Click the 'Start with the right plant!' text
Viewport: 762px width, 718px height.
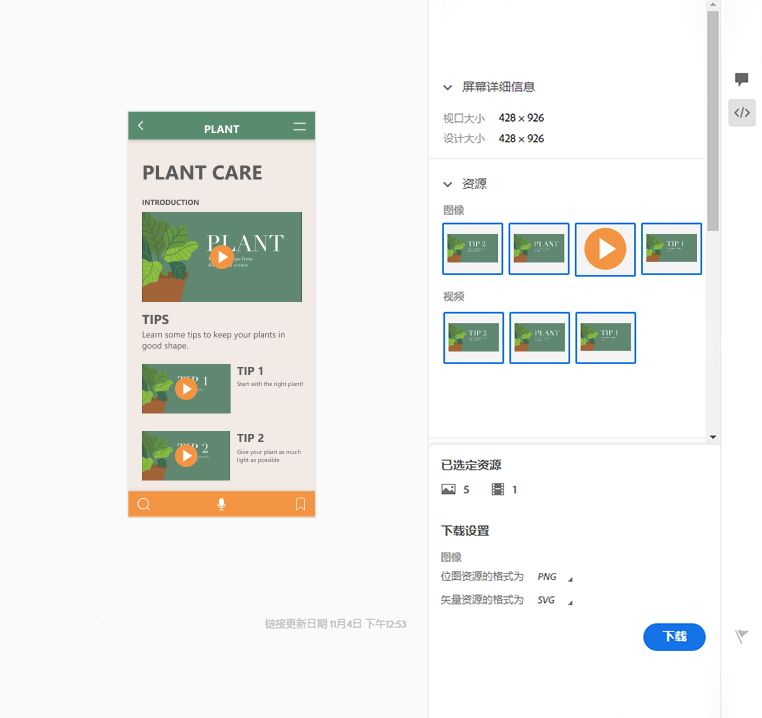270,384
